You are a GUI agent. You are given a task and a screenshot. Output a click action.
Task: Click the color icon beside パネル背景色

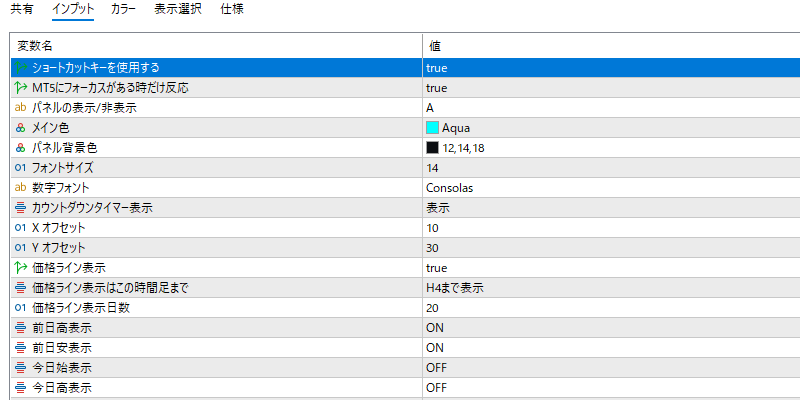[x=20, y=147]
